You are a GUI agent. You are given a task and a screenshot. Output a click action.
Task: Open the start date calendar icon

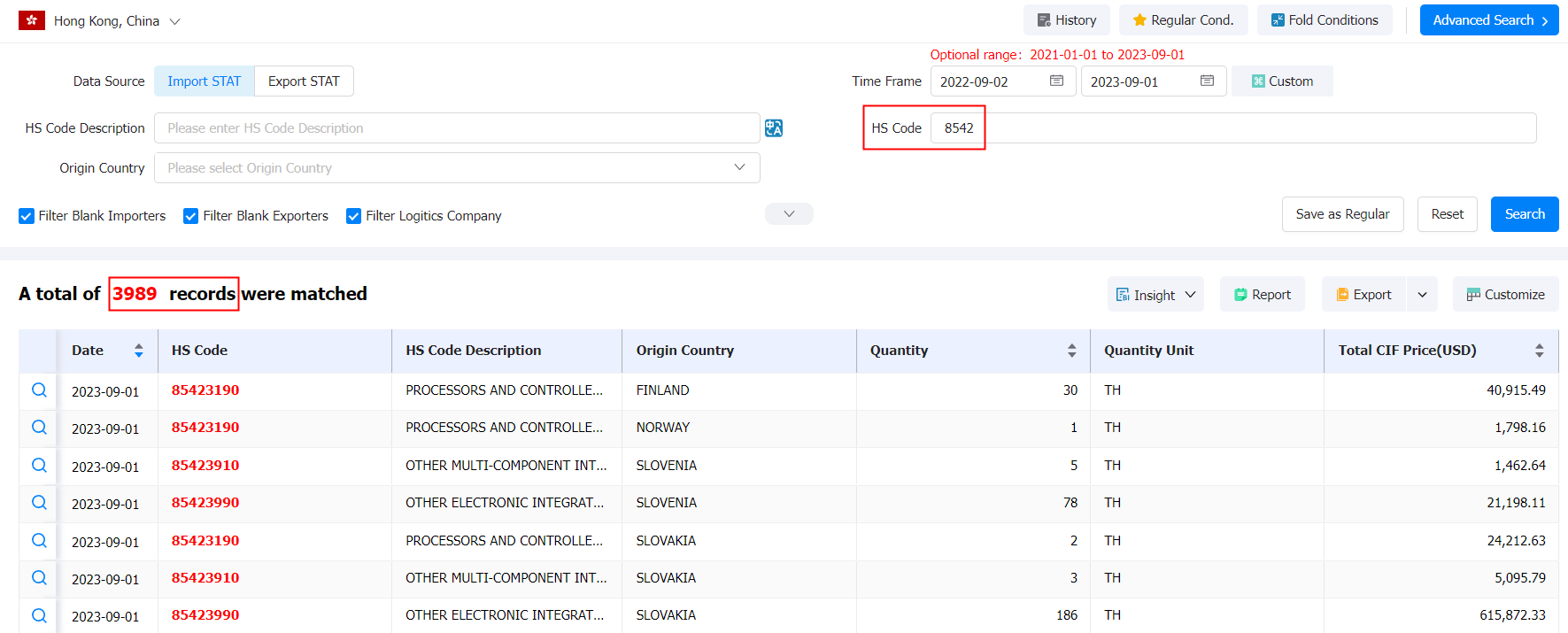[1056, 81]
